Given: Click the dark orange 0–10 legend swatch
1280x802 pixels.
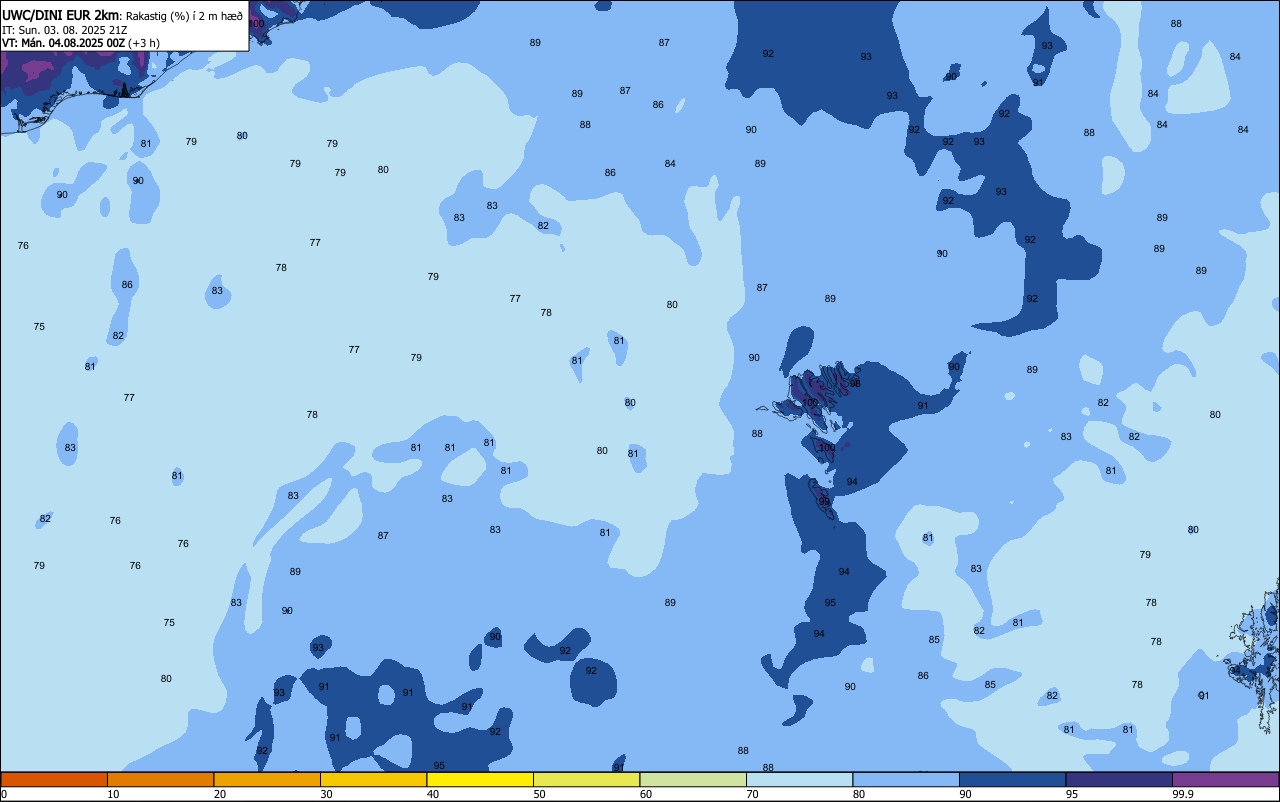Looking at the screenshot, I should [54, 779].
